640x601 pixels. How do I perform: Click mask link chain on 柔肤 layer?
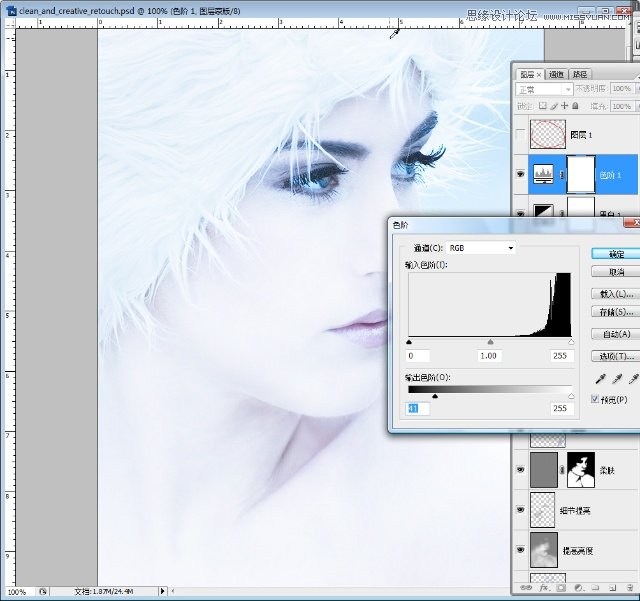(x=562, y=470)
